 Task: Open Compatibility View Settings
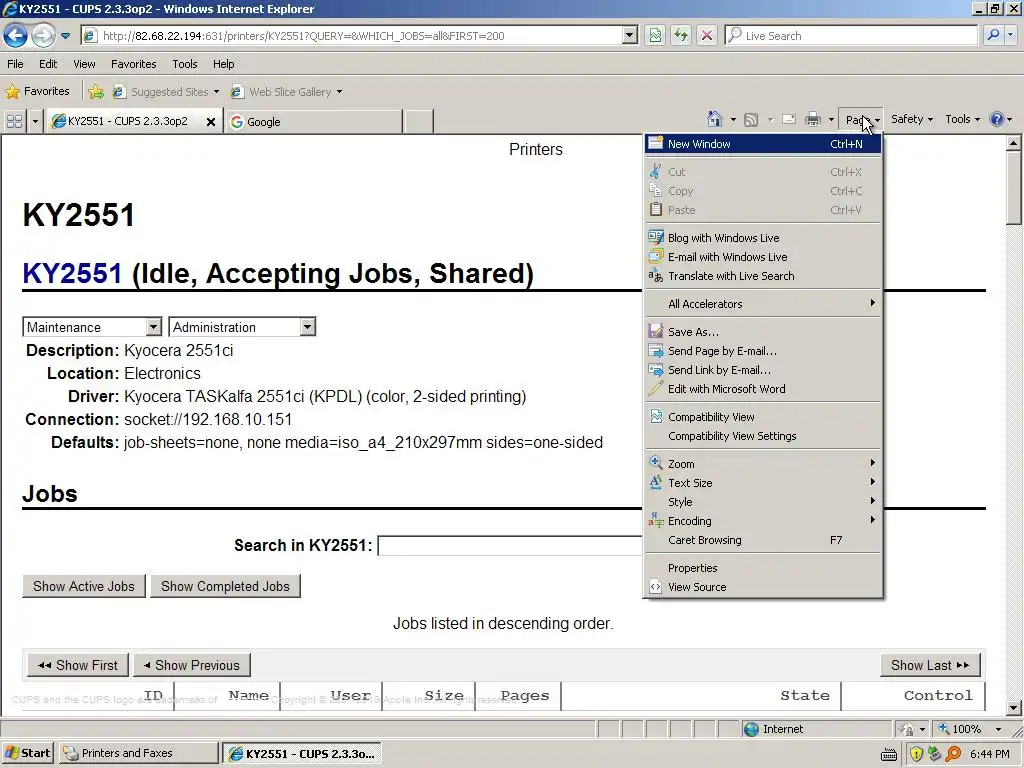[x=763, y=436]
